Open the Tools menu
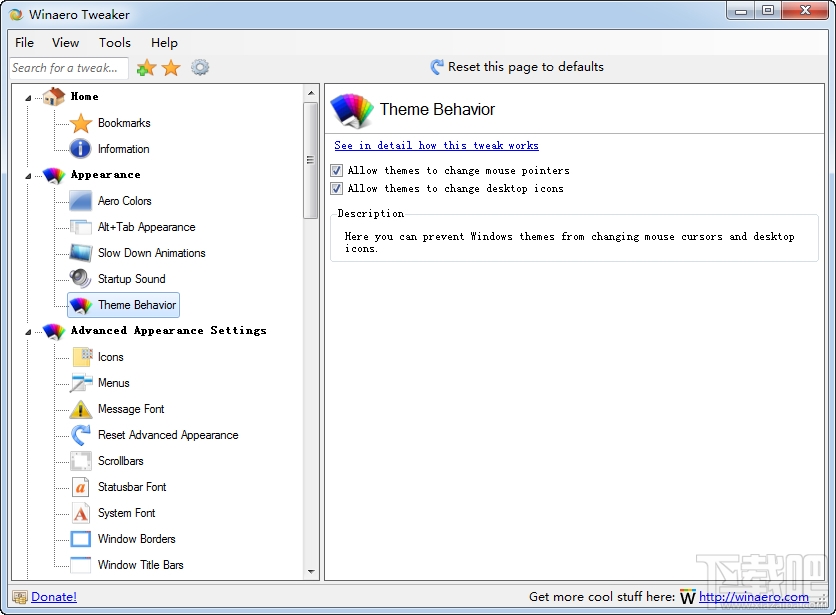The width and height of the screenshot is (836, 615). pyautogui.click(x=115, y=43)
